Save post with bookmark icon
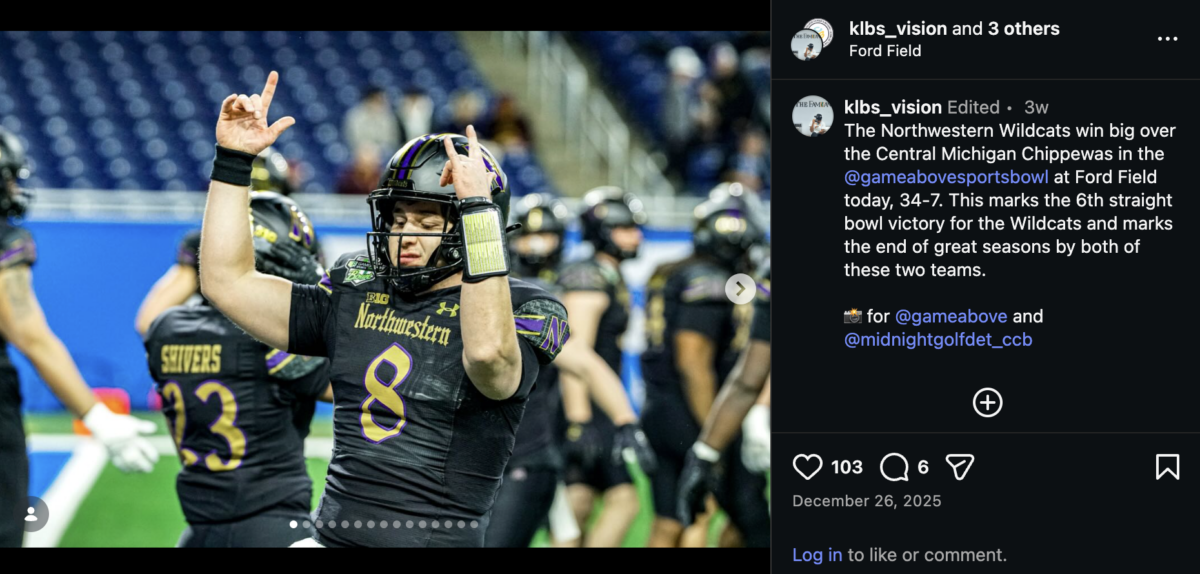The image size is (1200, 574). (1167, 467)
